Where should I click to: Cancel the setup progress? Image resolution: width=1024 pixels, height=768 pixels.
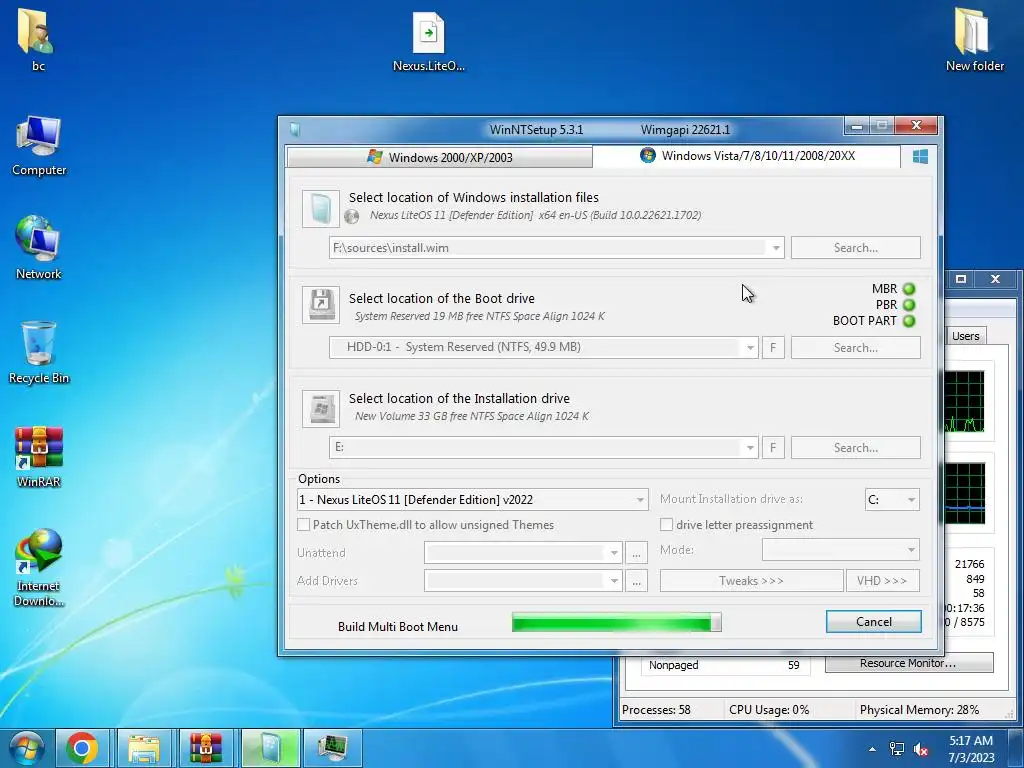click(874, 622)
